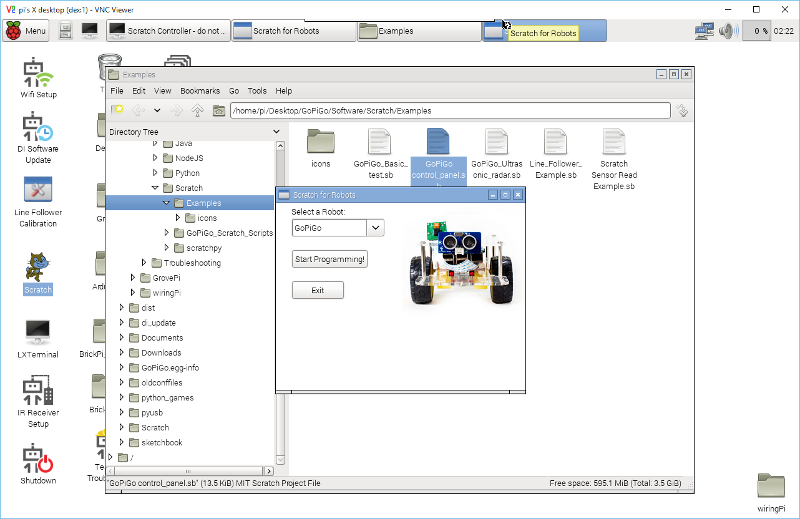This screenshot has height=519, width=800.
Task: Open the Edit menu
Action: click(139, 91)
